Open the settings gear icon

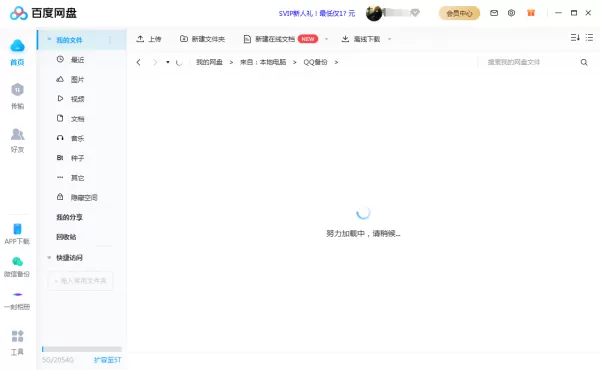(511, 13)
